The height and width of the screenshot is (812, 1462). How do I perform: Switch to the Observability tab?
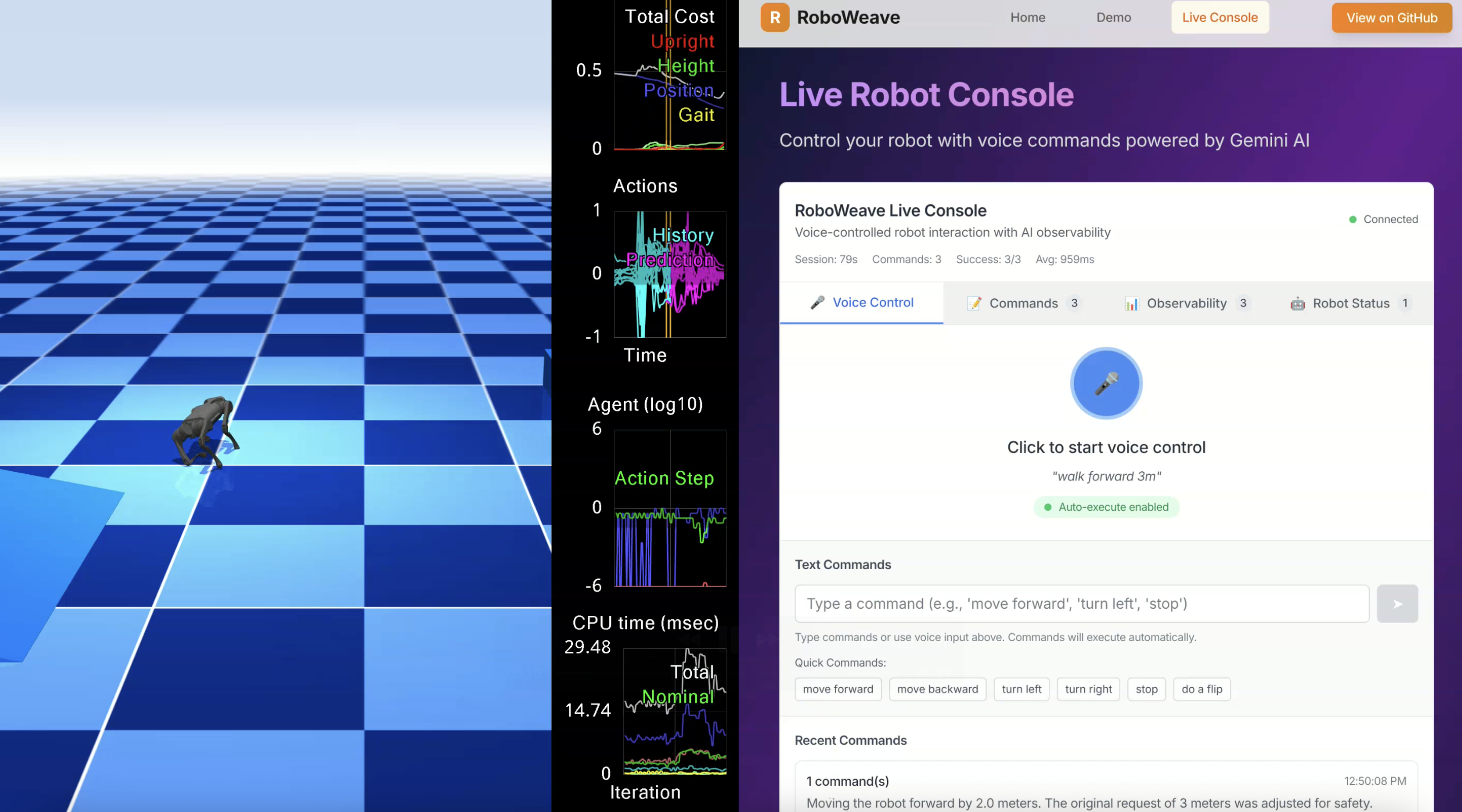[x=1186, y=303]
